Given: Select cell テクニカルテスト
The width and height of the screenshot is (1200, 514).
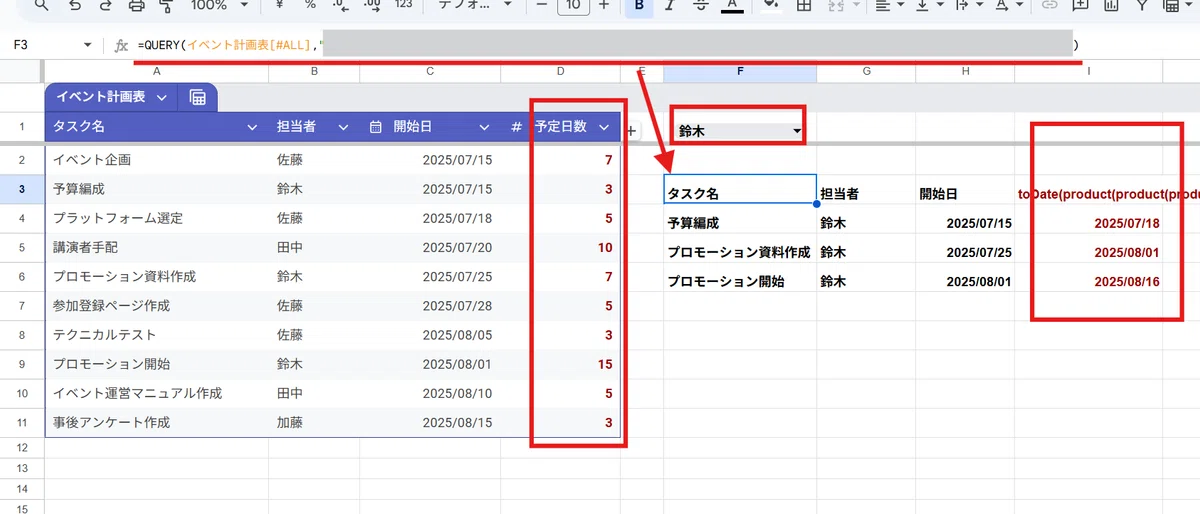Looking at the screenshot, I should [156, 335].
